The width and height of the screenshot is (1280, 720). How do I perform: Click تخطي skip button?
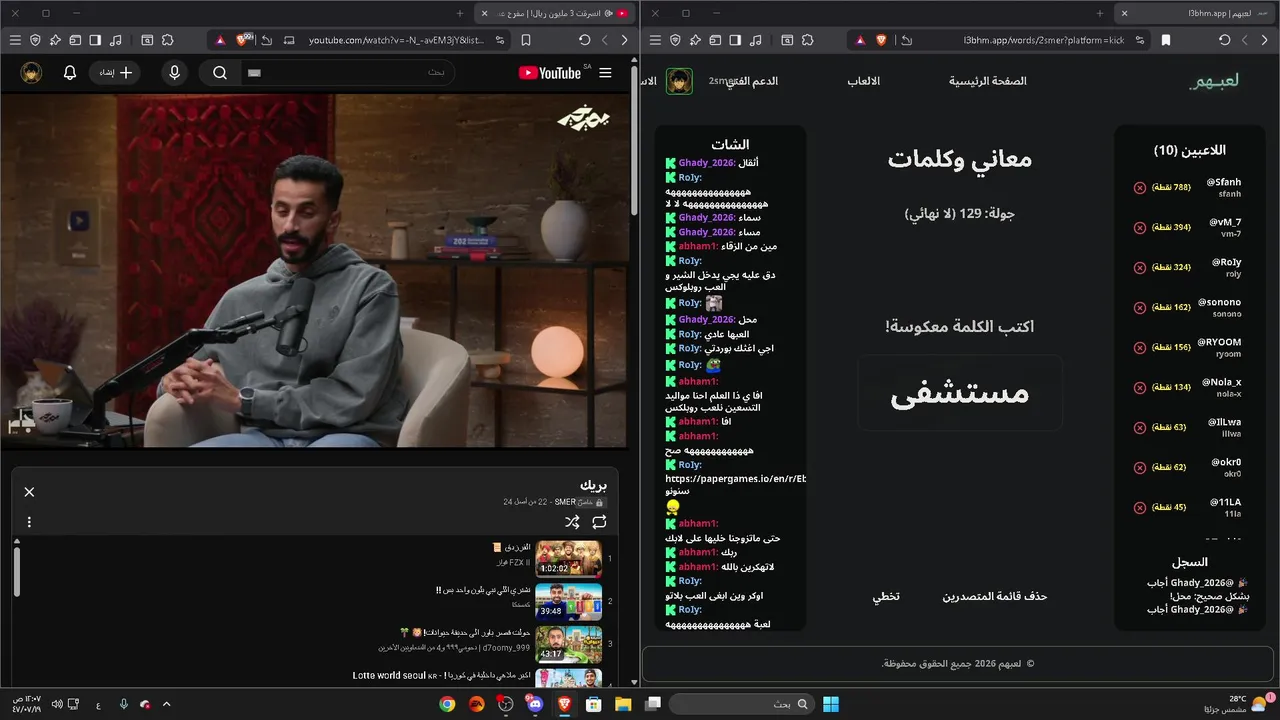point(886,596)
